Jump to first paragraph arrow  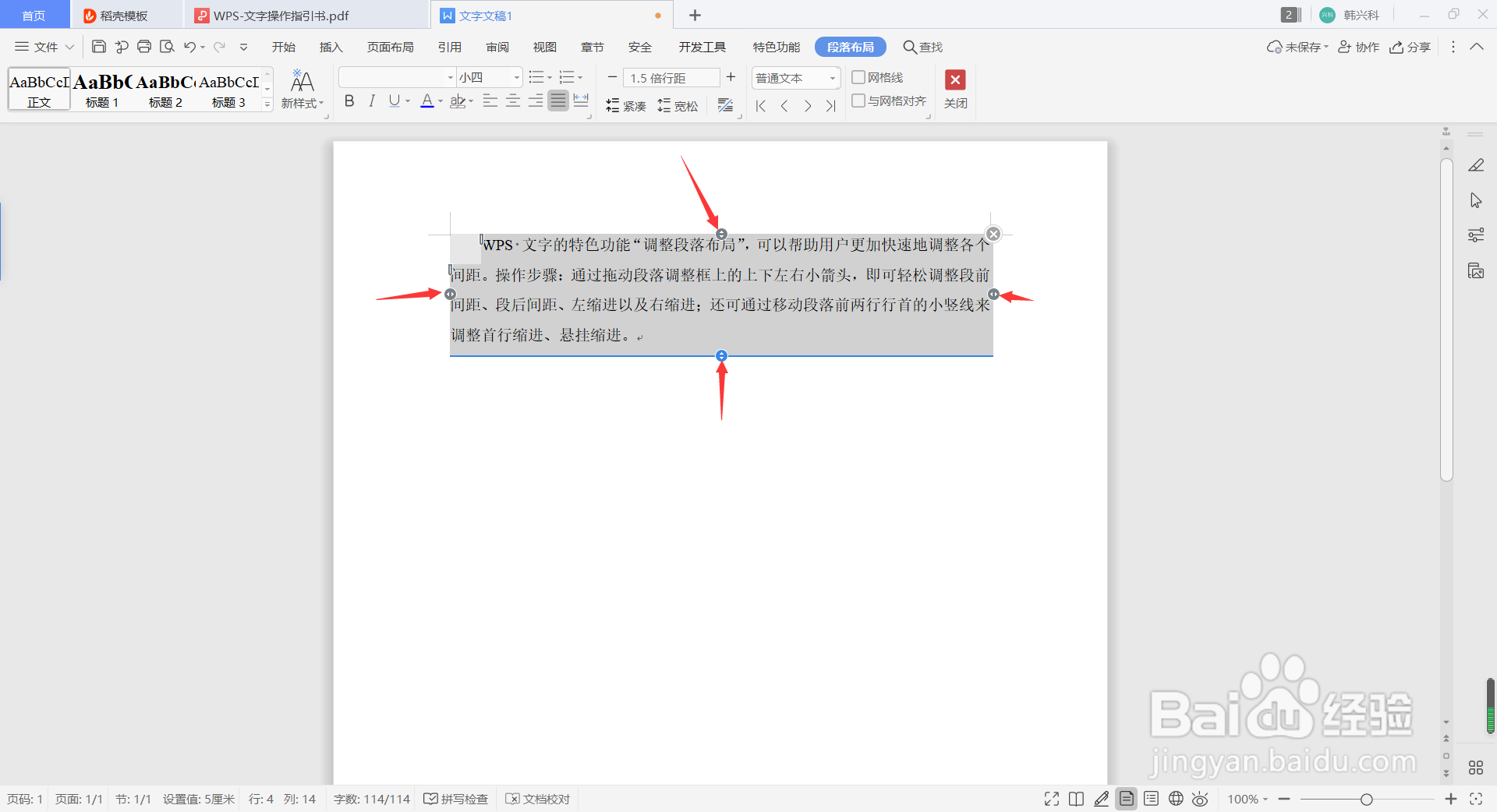(761, 106)
